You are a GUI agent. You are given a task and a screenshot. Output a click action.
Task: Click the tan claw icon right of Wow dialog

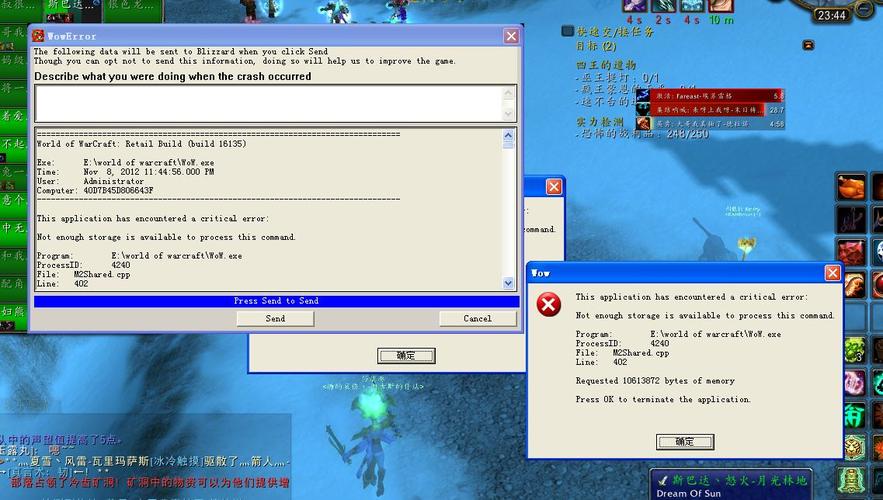pyautogui.click(x=854, y=284)
